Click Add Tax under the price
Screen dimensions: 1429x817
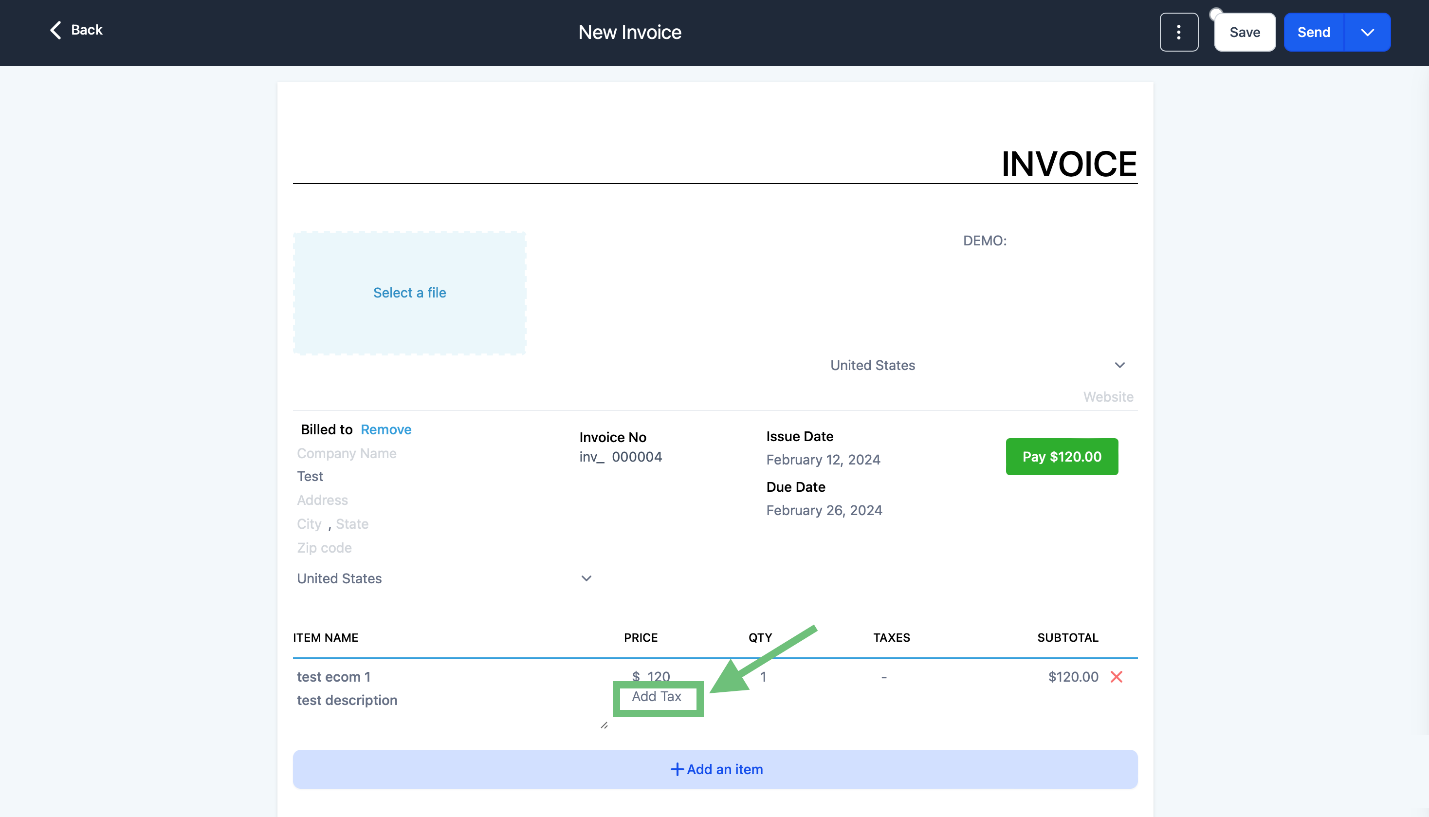click(x=657, y=696)
